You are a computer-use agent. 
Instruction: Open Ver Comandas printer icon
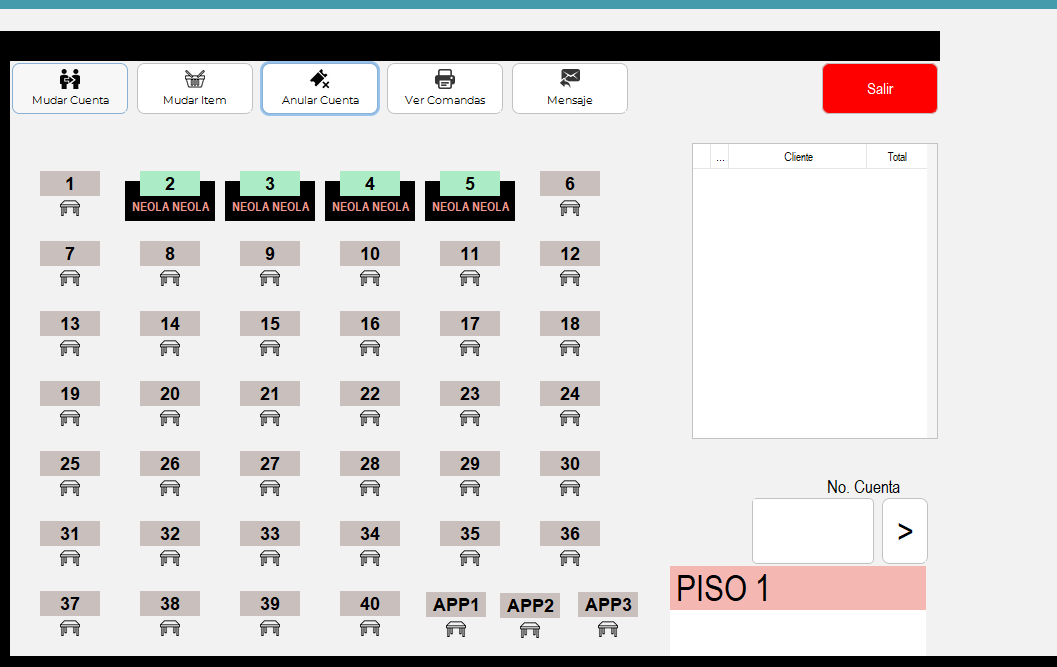coord(445,79)
